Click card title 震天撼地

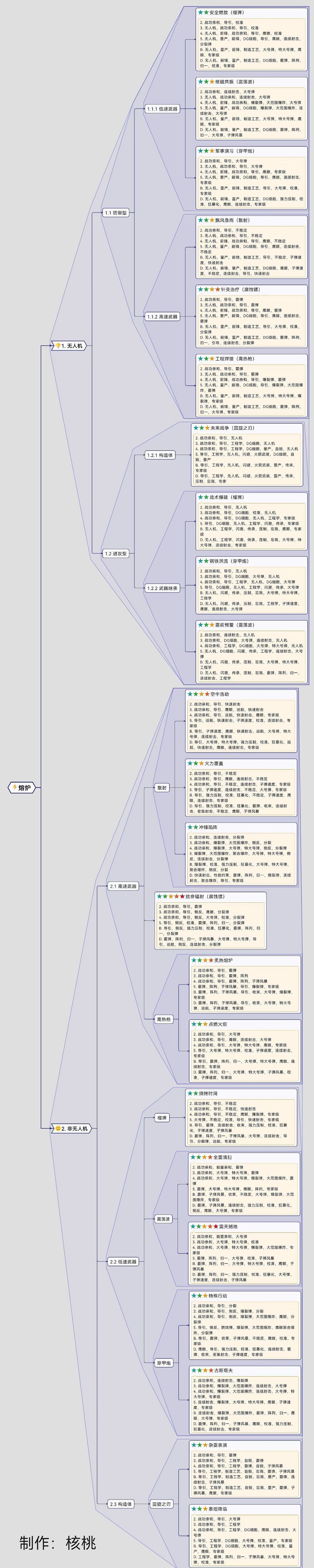[x=229, y=1227]
